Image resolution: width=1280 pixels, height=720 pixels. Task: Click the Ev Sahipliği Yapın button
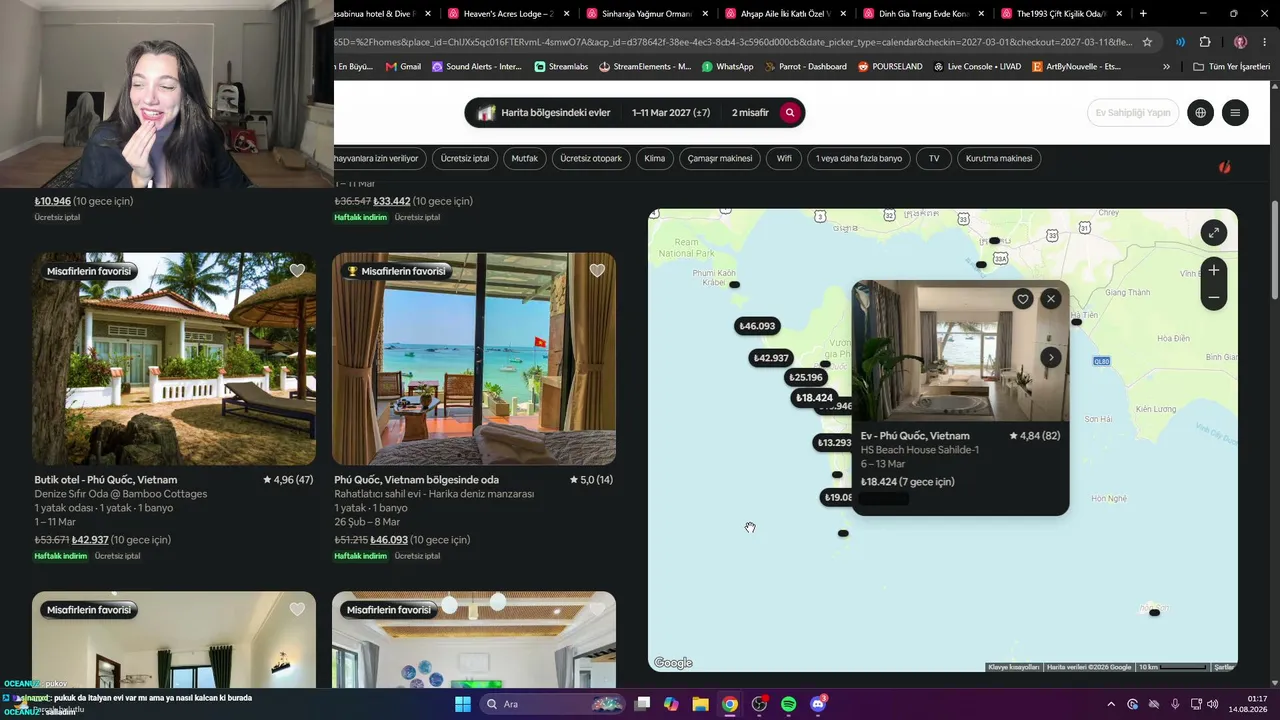[x=1133, y=113]
